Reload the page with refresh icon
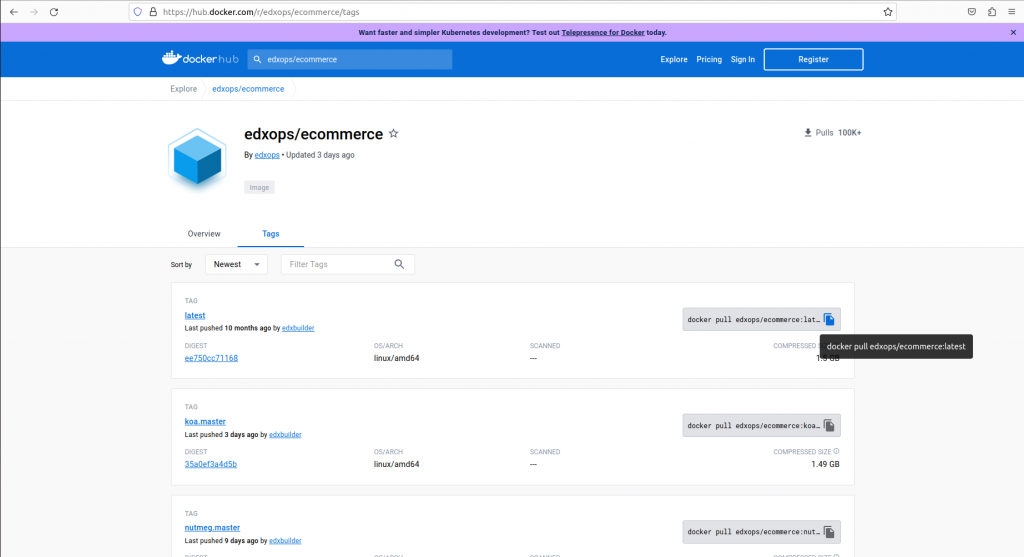 click(54, 12)
